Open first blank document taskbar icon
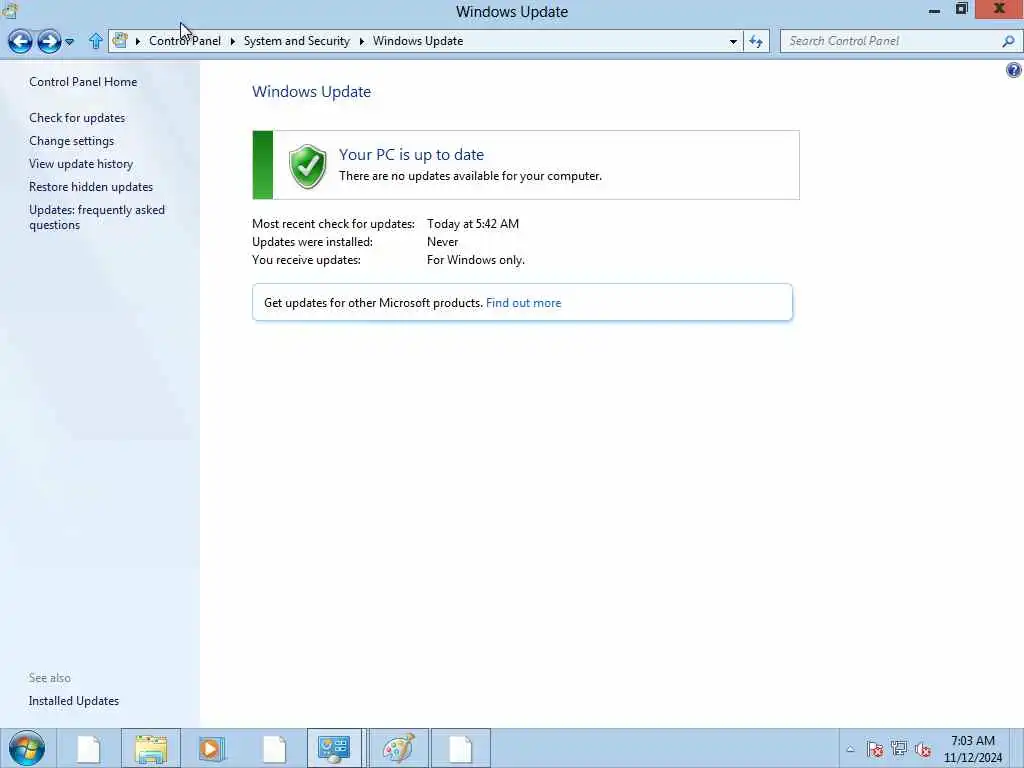This screenshot has width=1024, height=768. (89, 748)
